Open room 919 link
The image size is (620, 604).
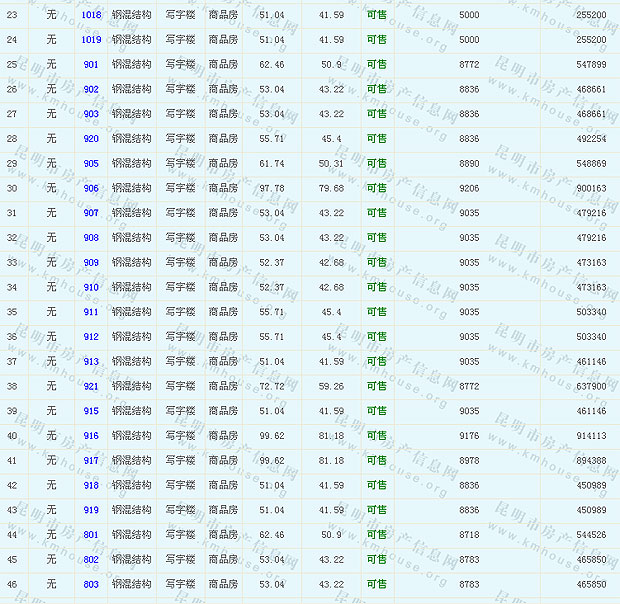click(91, 510)
